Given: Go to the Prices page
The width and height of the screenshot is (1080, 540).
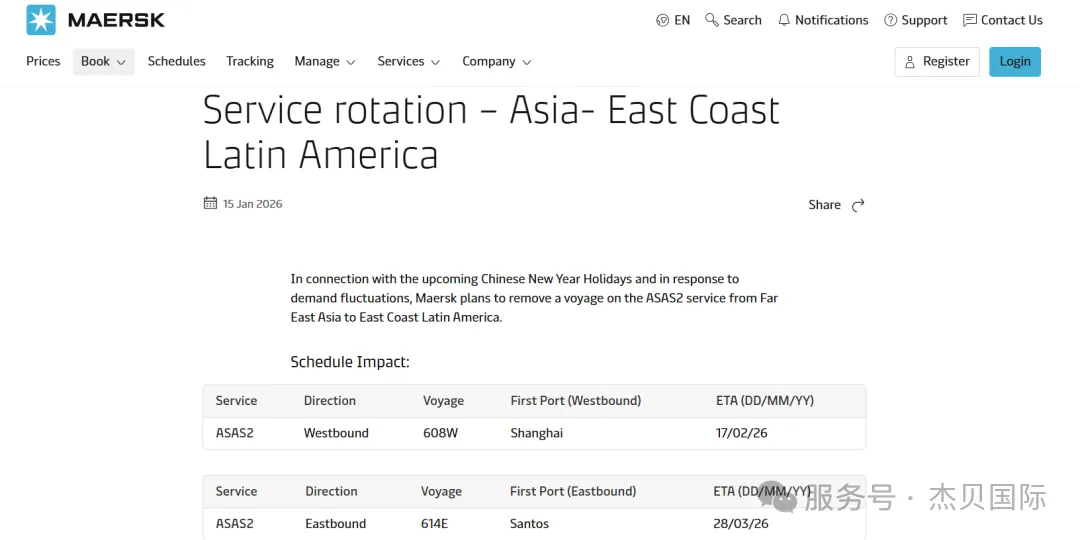Looking at the screenshot, I should click(43, 61).
